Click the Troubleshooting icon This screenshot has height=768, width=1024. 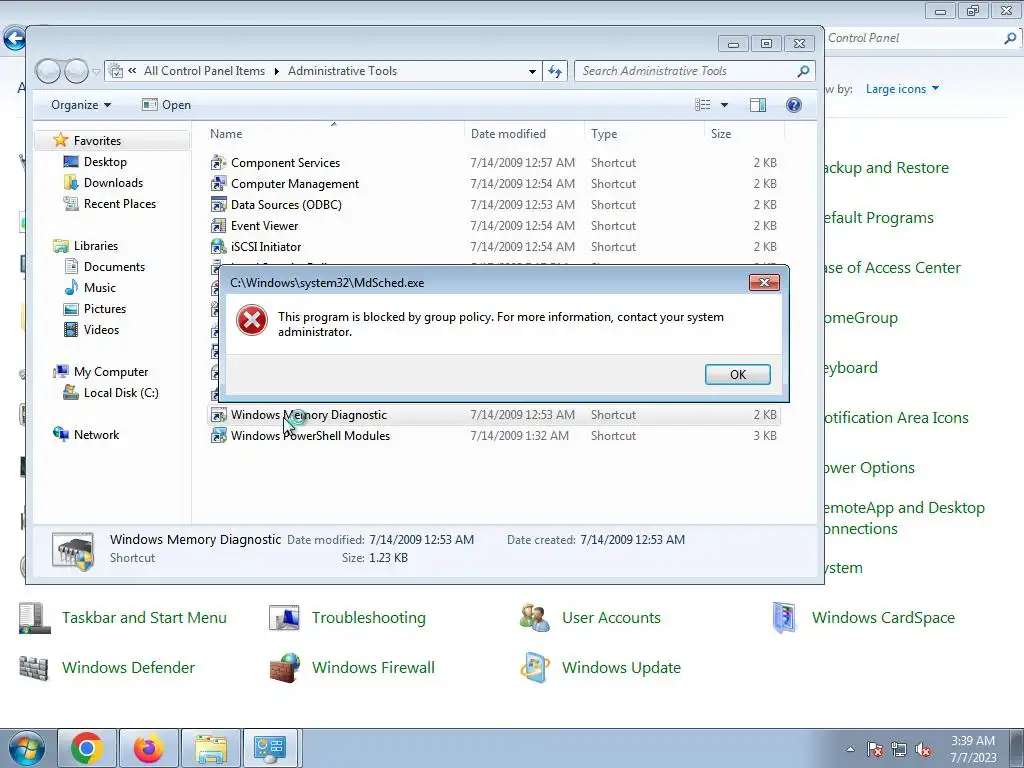(285, 618)
